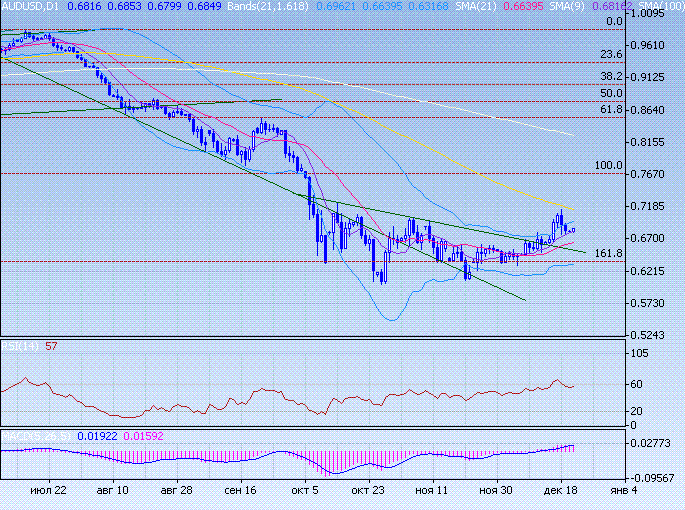Click the июл 22 date on time axis

tap(48, 492)
